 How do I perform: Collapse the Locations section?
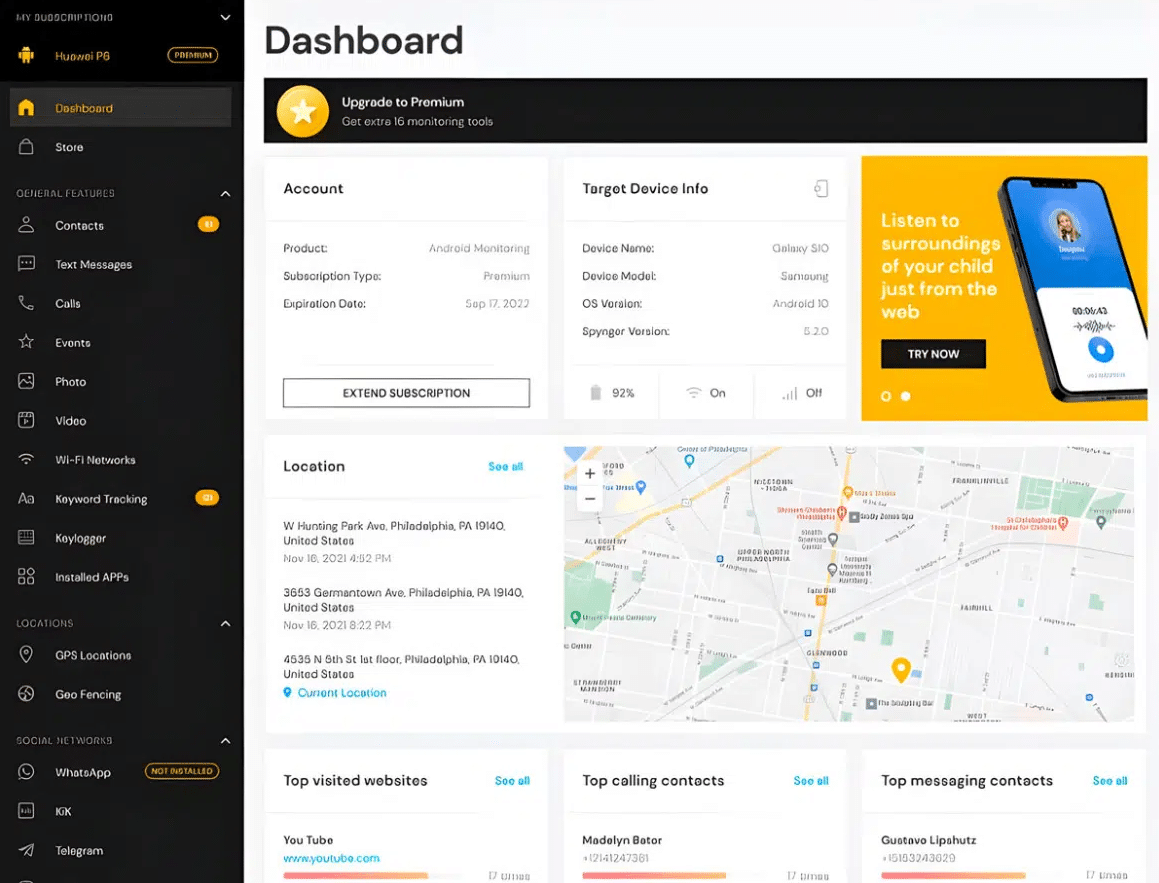click(x=225, y=624)
